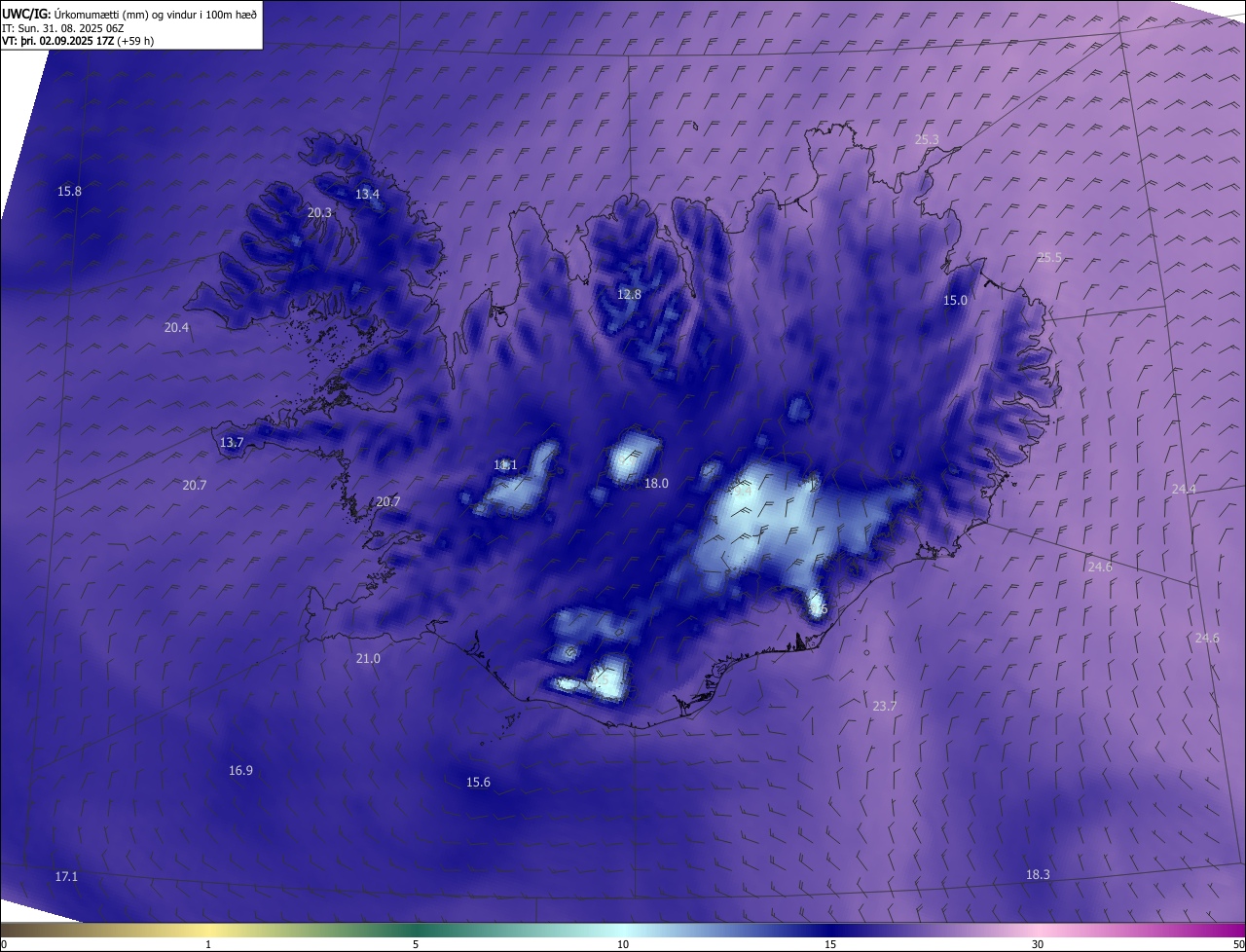Click the 21.0 value label
The width and height of the screenshot is (1246, 952).
click(x=368, y=659)
